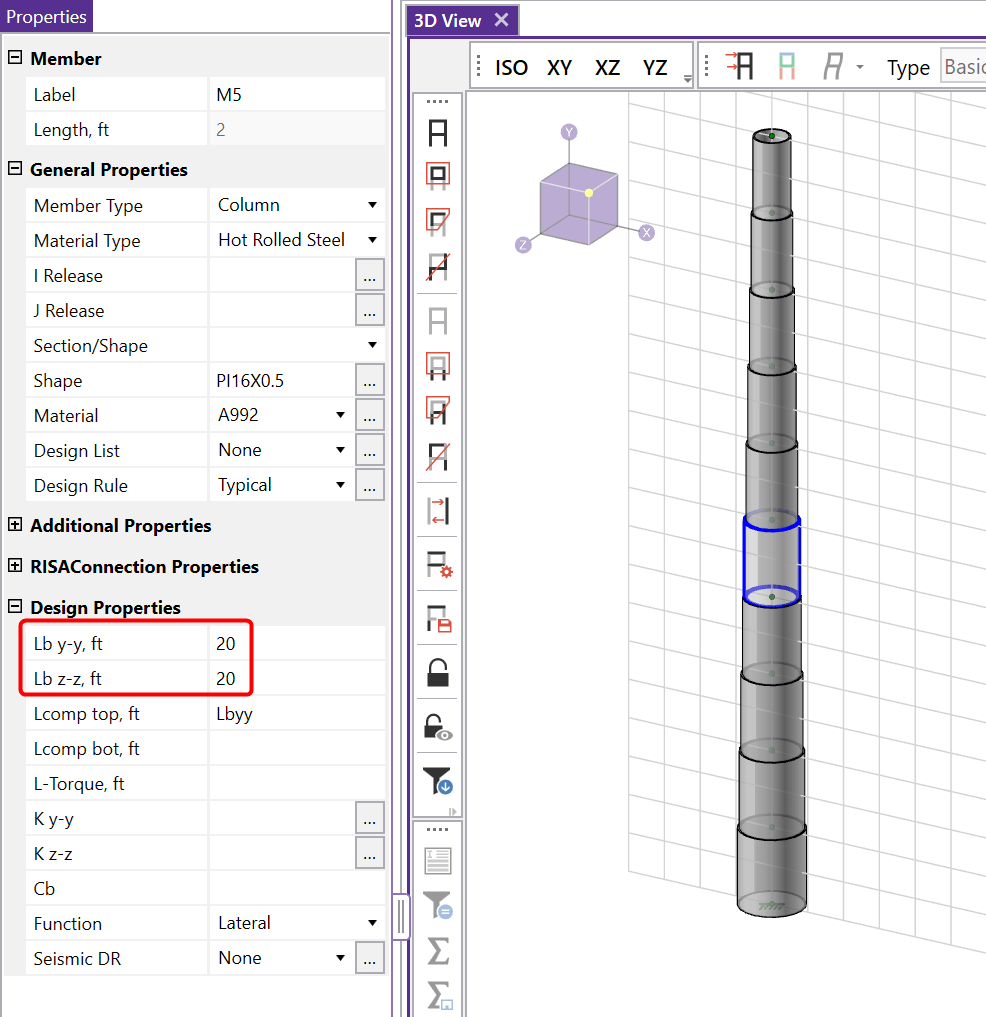
Task: Collapse the Member section
Action: tap(15, 58)
